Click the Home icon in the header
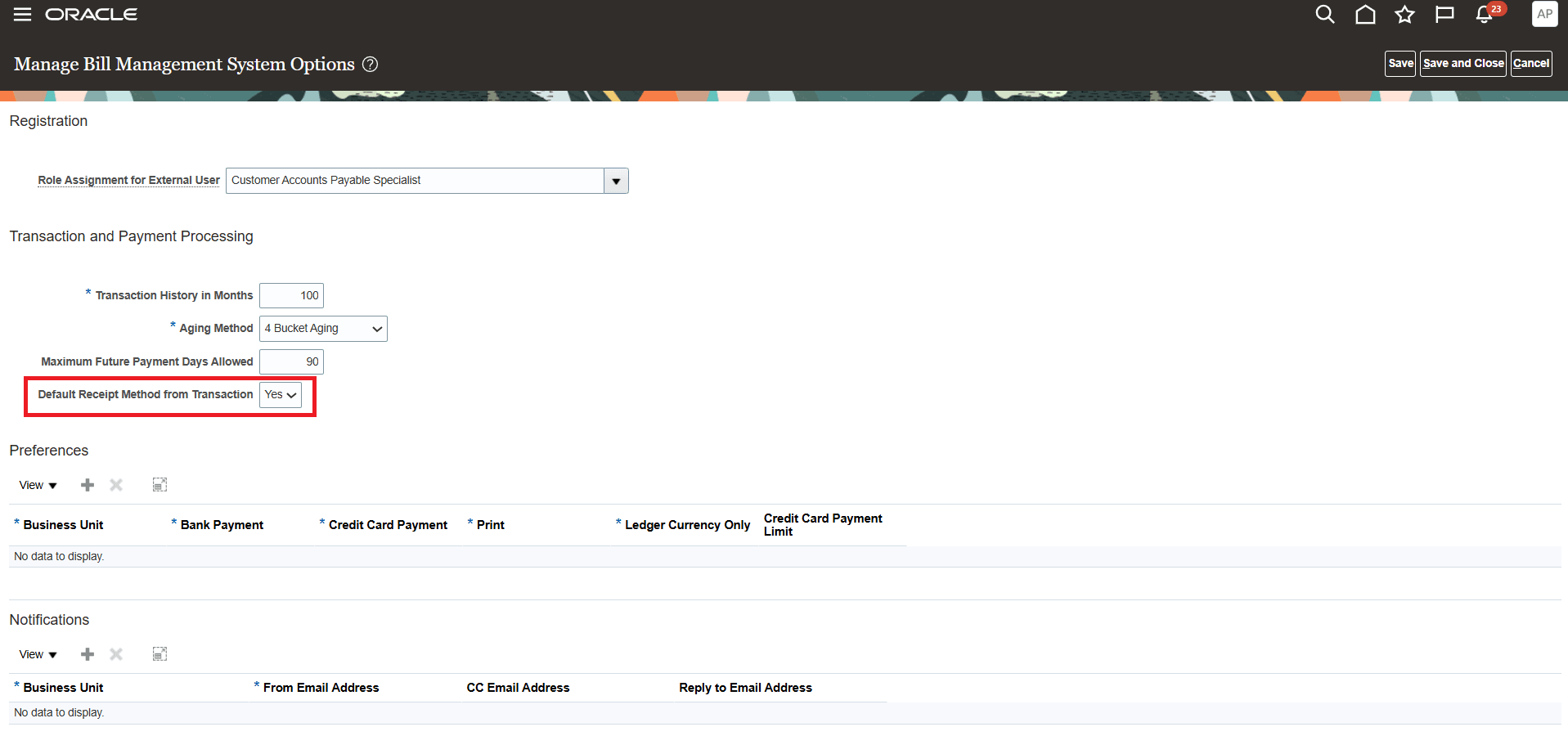The height and width of the screenshot is (736, 1568). pos(1364,14)
